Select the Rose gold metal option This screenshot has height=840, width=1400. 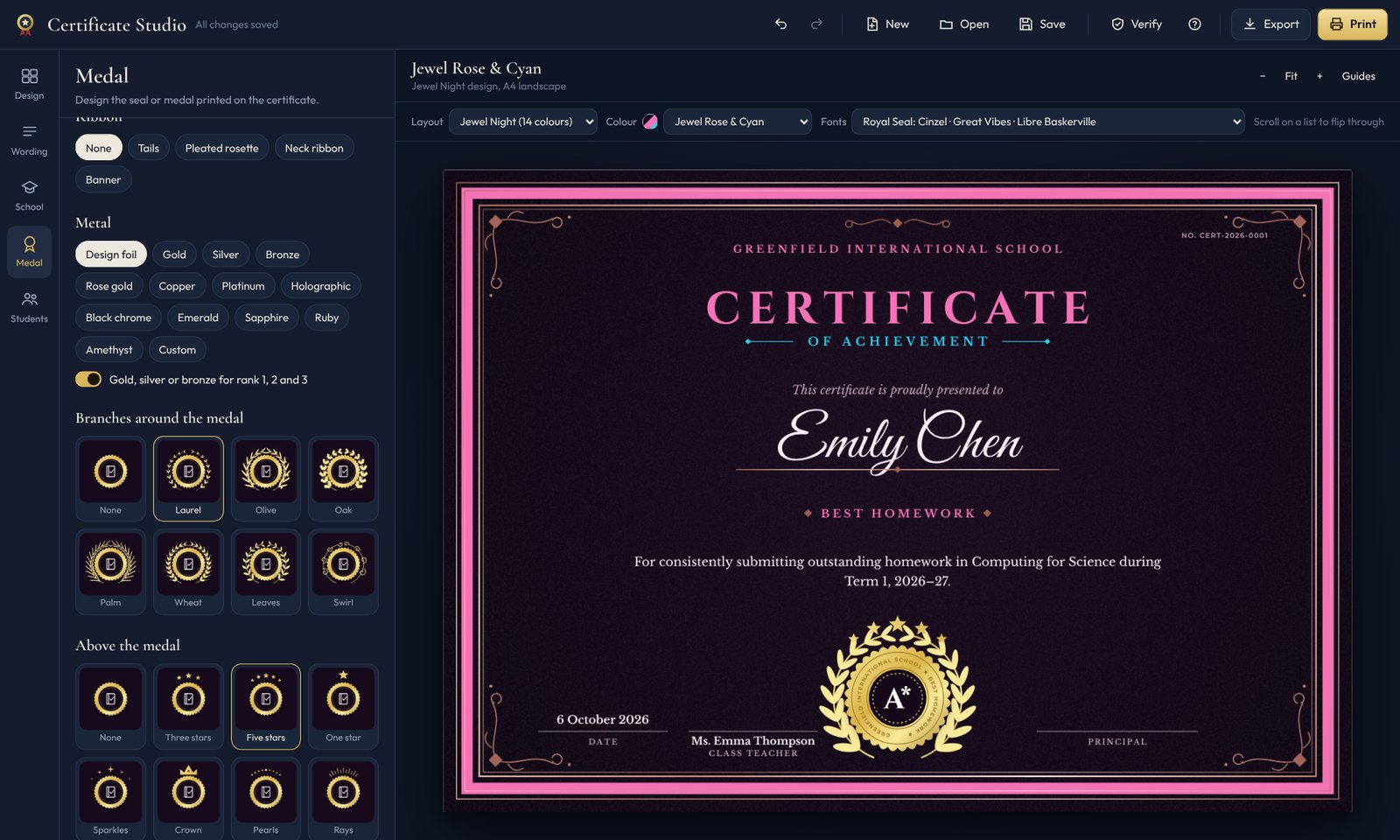109,286
